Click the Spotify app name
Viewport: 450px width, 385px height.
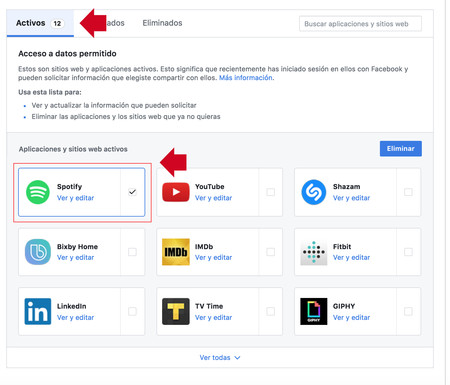(69, 187)
